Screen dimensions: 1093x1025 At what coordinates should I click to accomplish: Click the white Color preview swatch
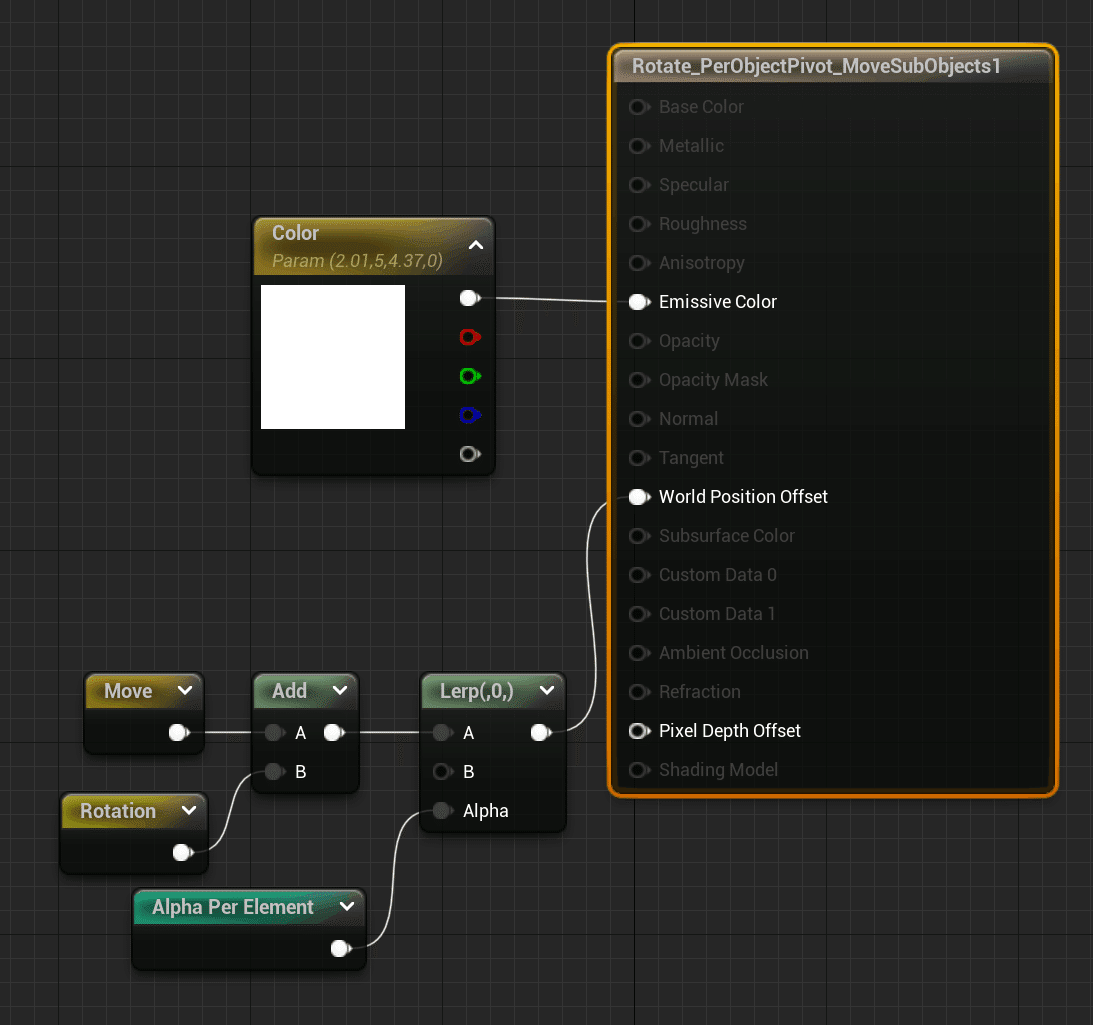point(333,357)
